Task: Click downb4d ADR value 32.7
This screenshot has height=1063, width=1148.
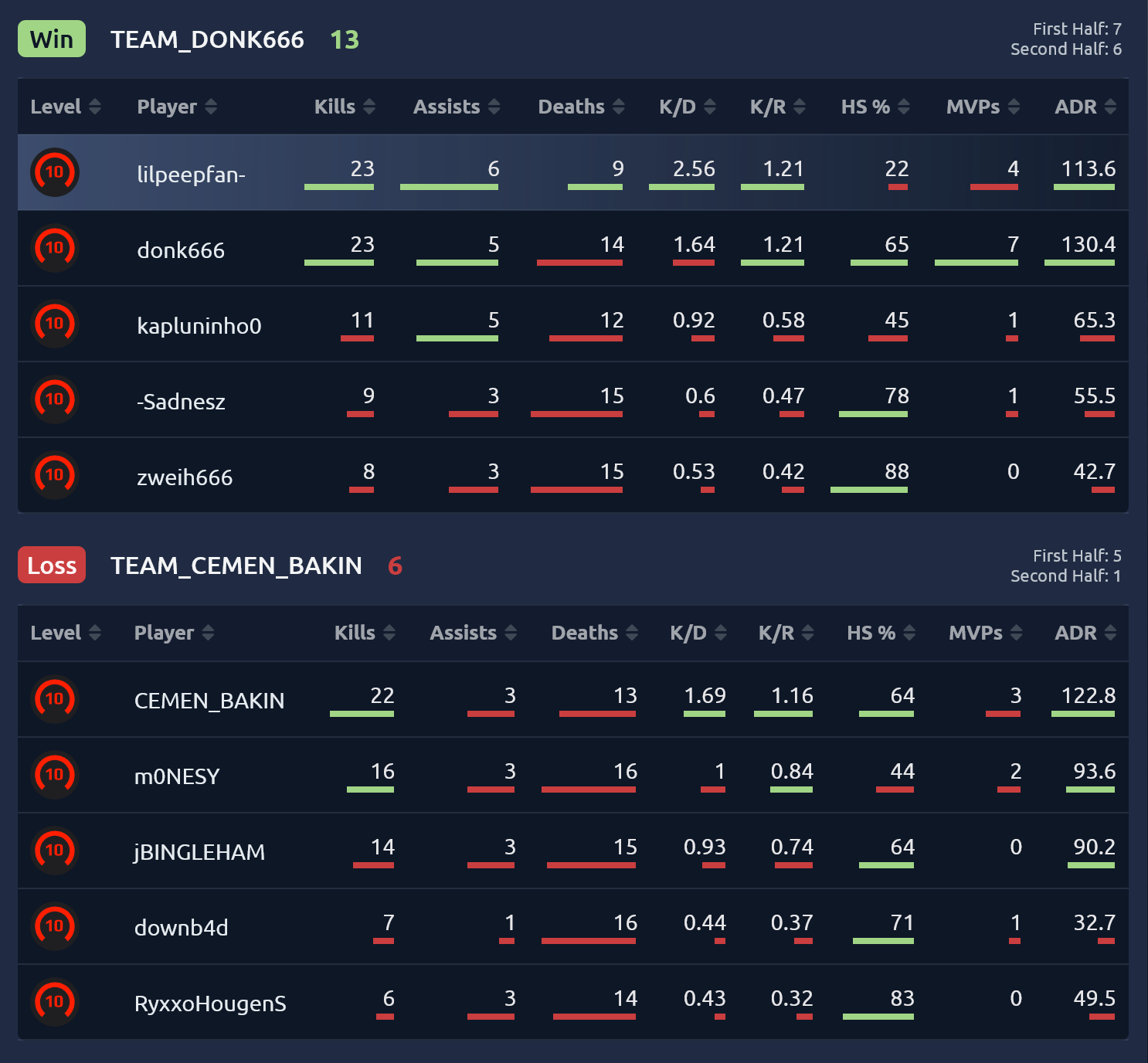Action: tap(1094, 922)
